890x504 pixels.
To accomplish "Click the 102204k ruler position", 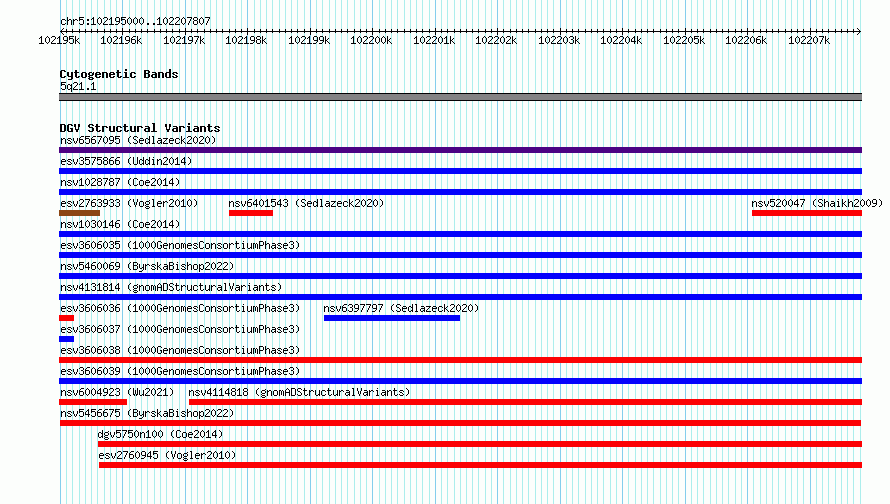I will pos(622,40).
